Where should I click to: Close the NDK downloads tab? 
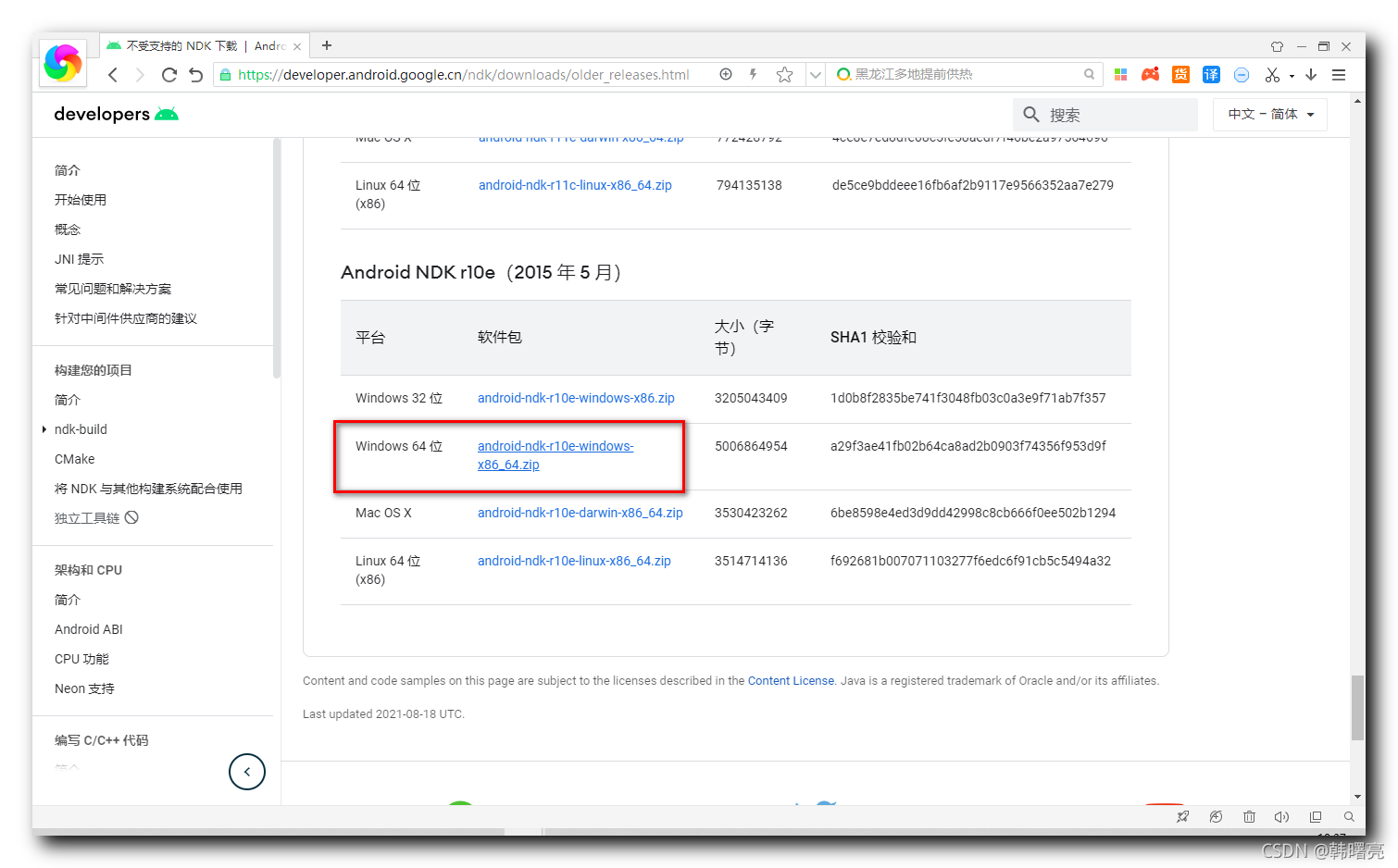coord(297,46)
